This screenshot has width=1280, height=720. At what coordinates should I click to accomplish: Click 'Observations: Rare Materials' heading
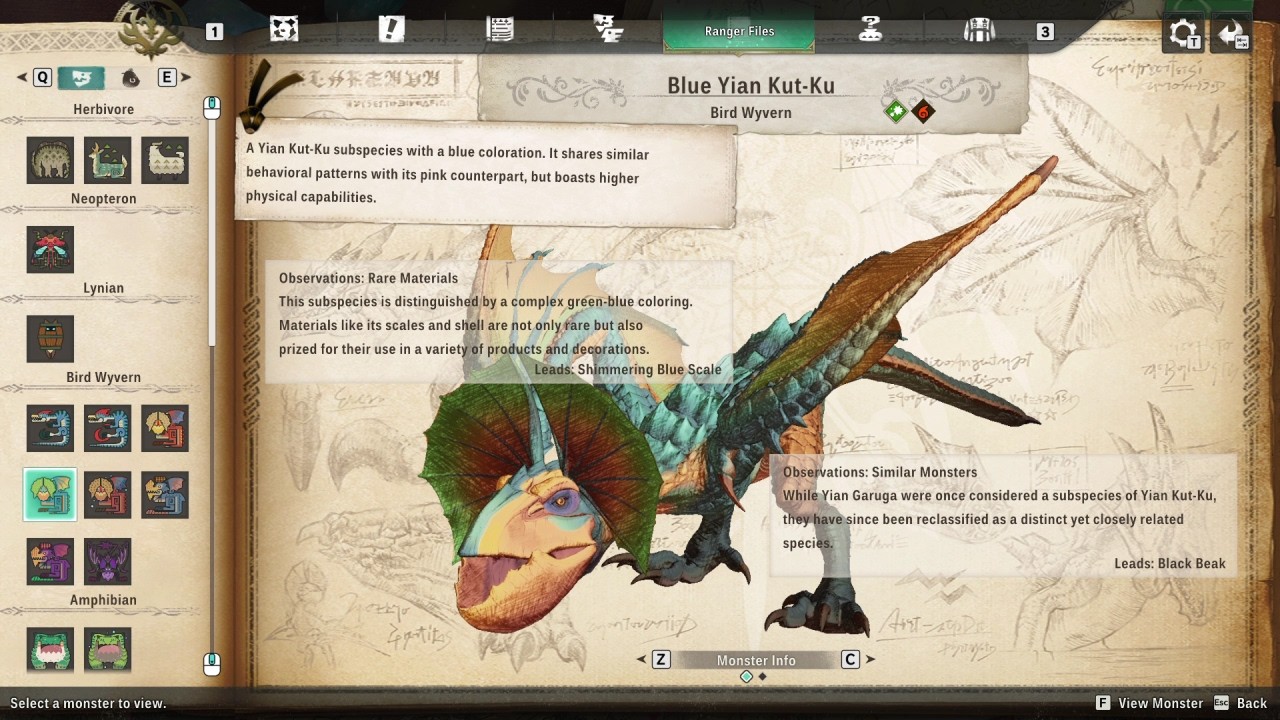click(x=368, y=278)
